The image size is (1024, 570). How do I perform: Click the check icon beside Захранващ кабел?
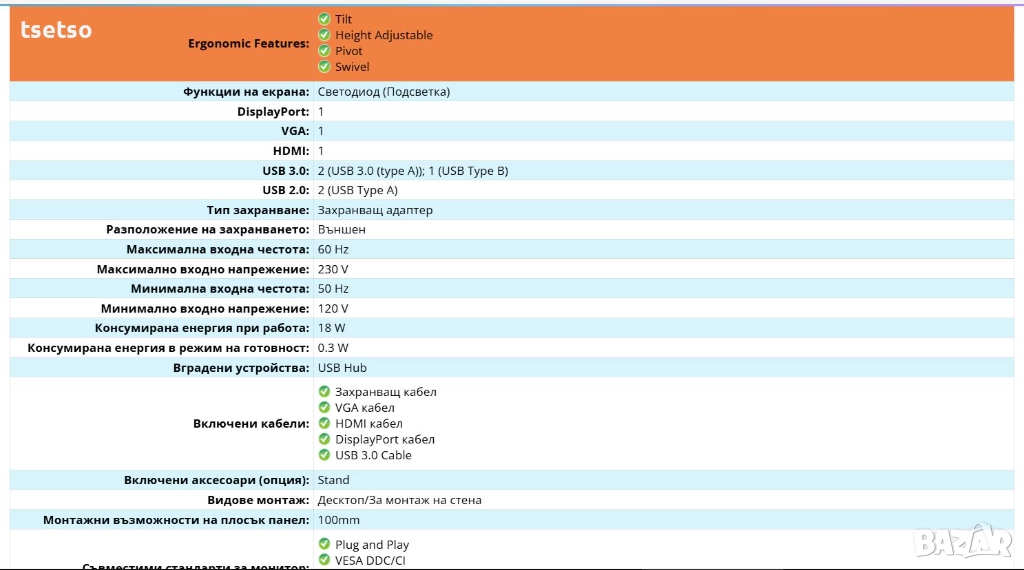click(x=324, y=392)
